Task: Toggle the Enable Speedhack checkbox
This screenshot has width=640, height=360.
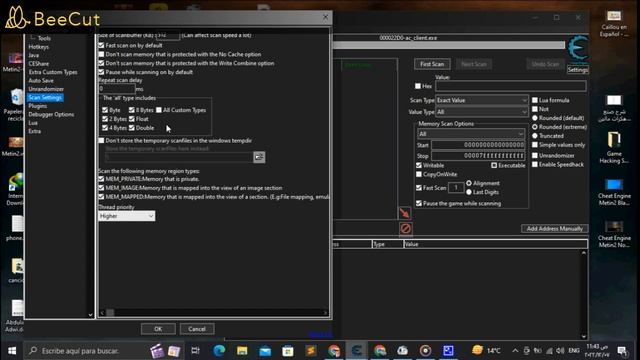Action: point(535,164)
